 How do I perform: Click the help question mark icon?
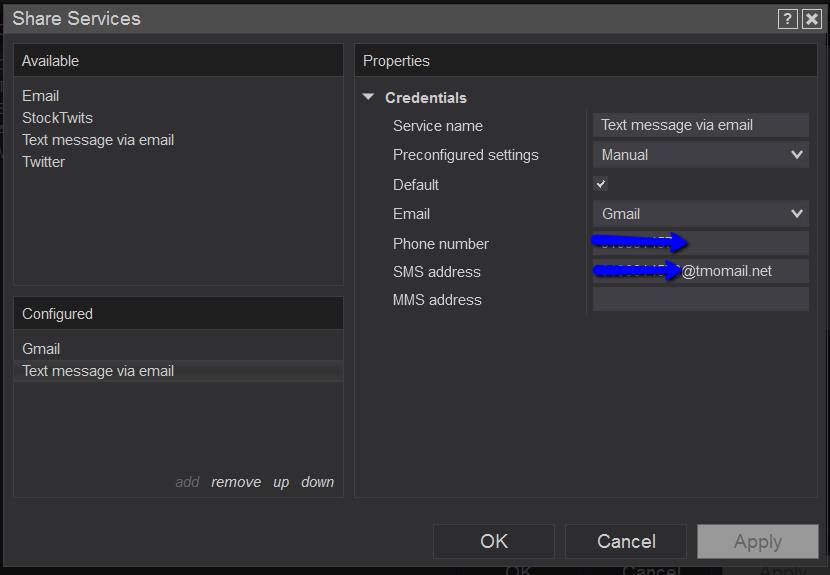click(x=789, y=19)
